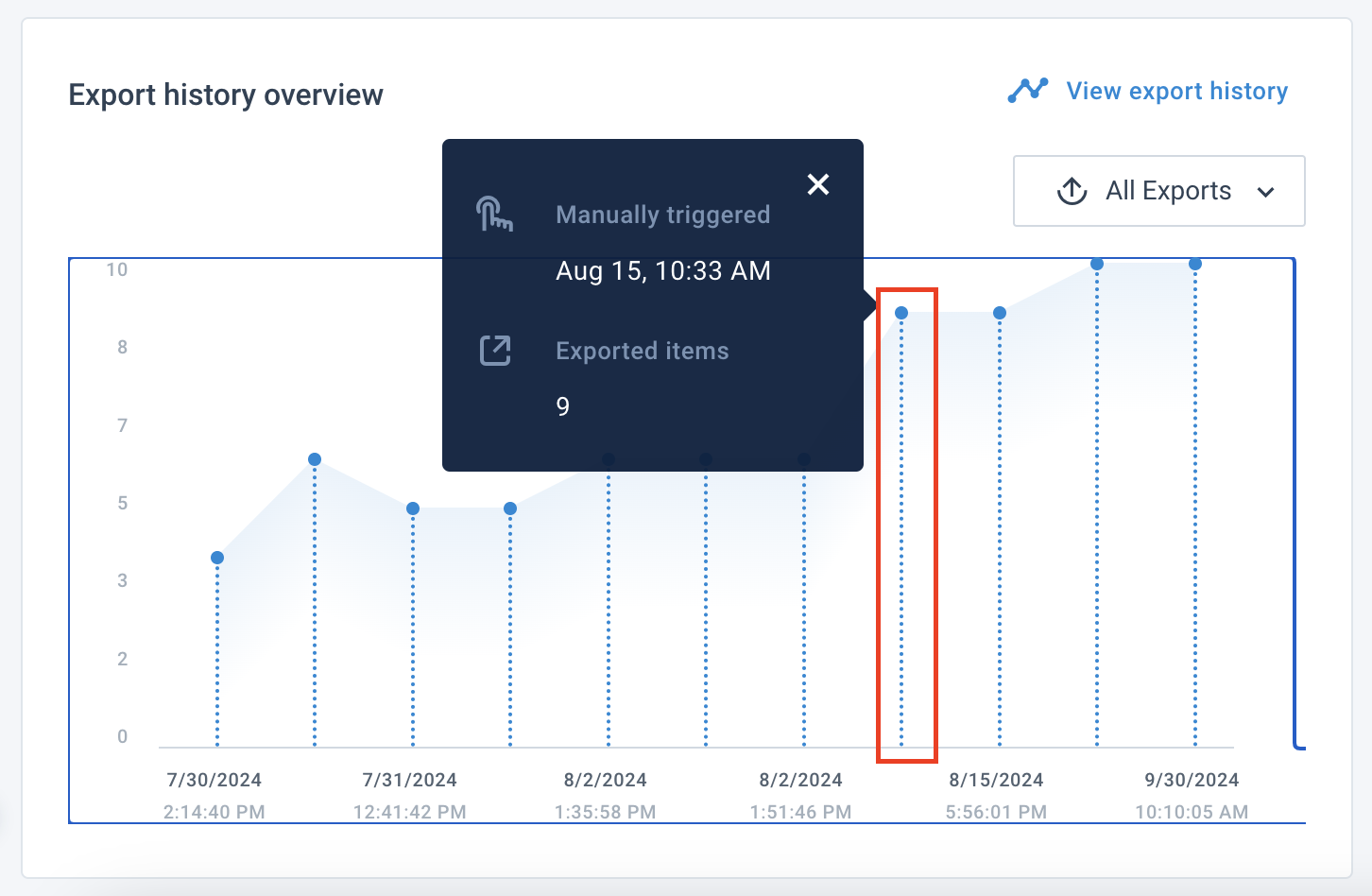
Task: Click the 8/15/2024 date label
Action: [x=997, y=780]
